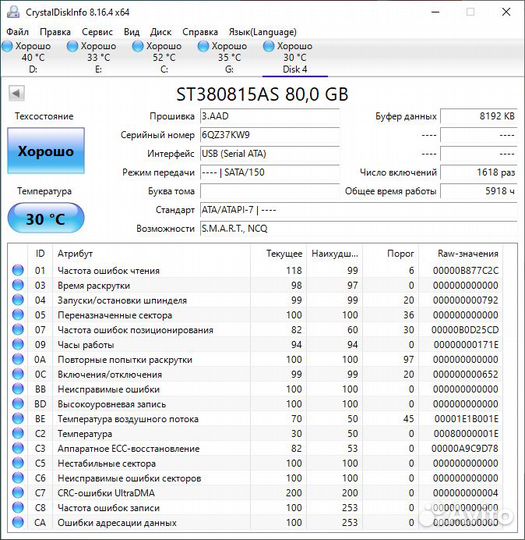Click status icon for attribute BB
Image resolution: width=525 pixels, height=540 pixels.
pos(18,389)
